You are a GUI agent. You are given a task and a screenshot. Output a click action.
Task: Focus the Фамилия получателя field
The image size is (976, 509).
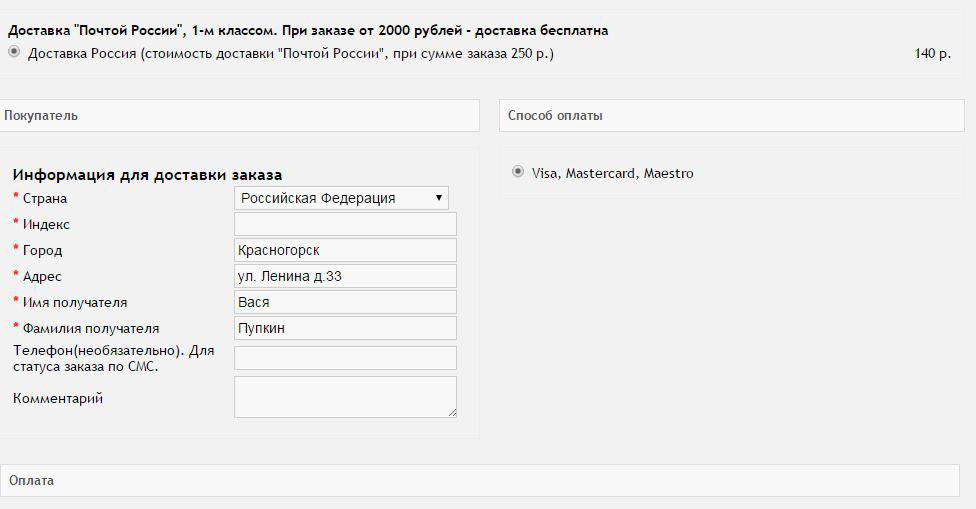pos(345,328)
